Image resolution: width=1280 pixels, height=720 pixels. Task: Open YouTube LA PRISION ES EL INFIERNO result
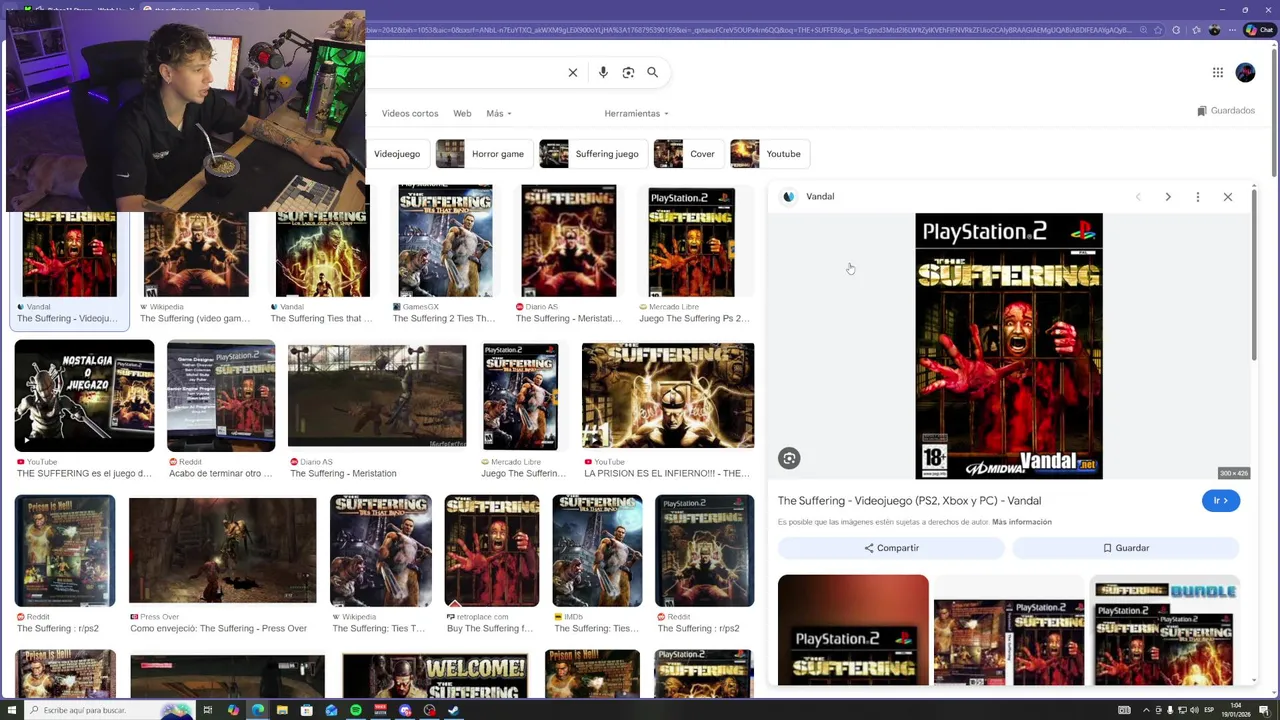click(668, 410)
